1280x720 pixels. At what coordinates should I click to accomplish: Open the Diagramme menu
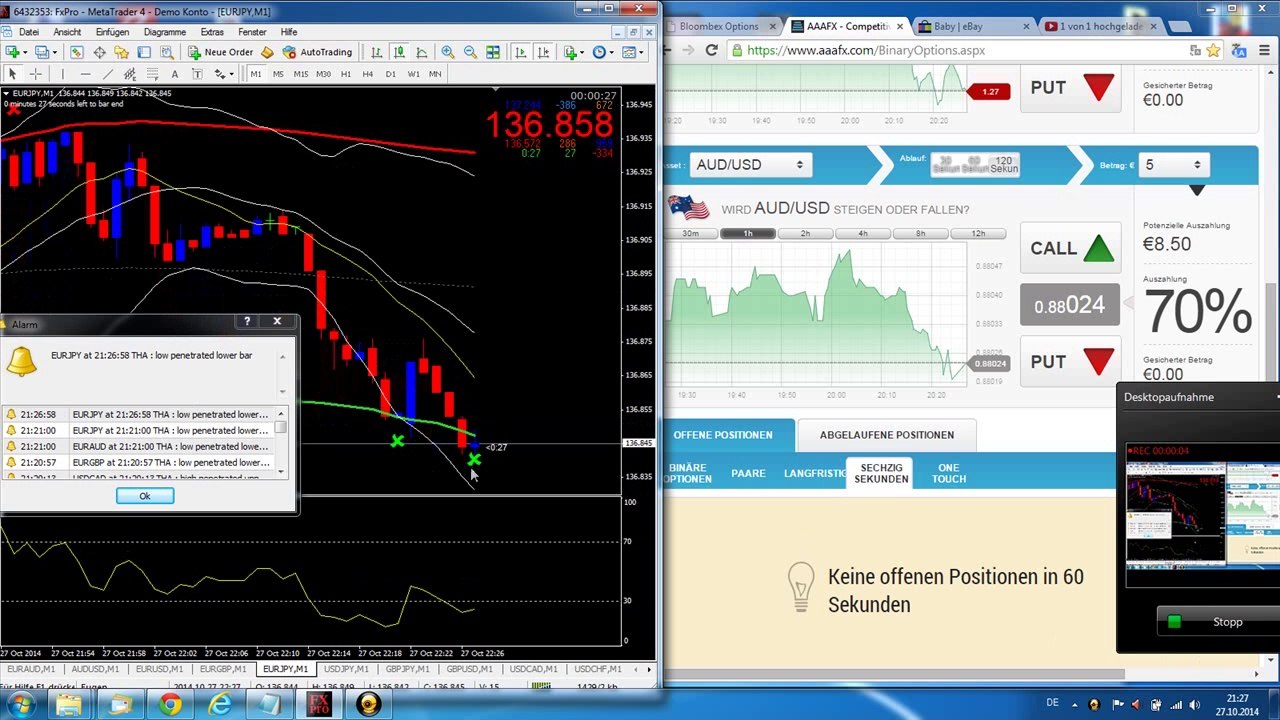click(164, 32)
